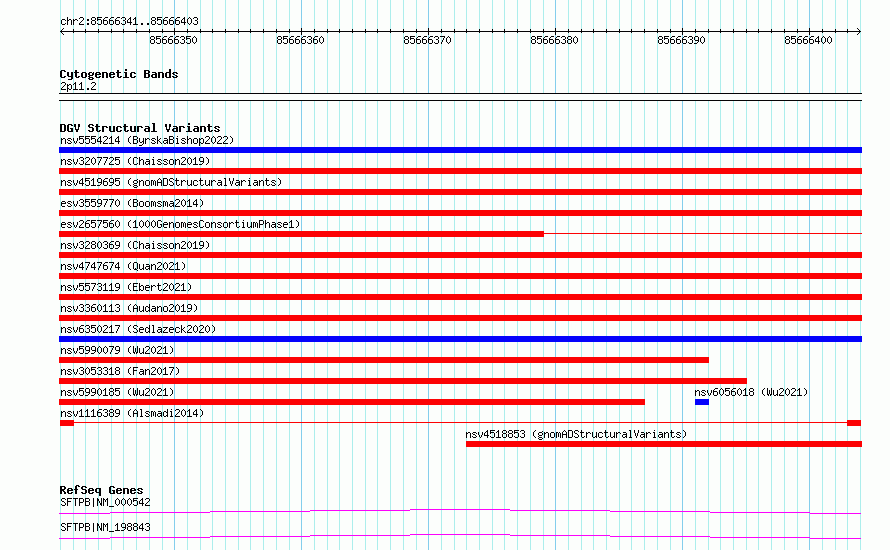
Task: Open variant nsv6350217 (Sedlazeck2020) label
Action: point(138,329)
